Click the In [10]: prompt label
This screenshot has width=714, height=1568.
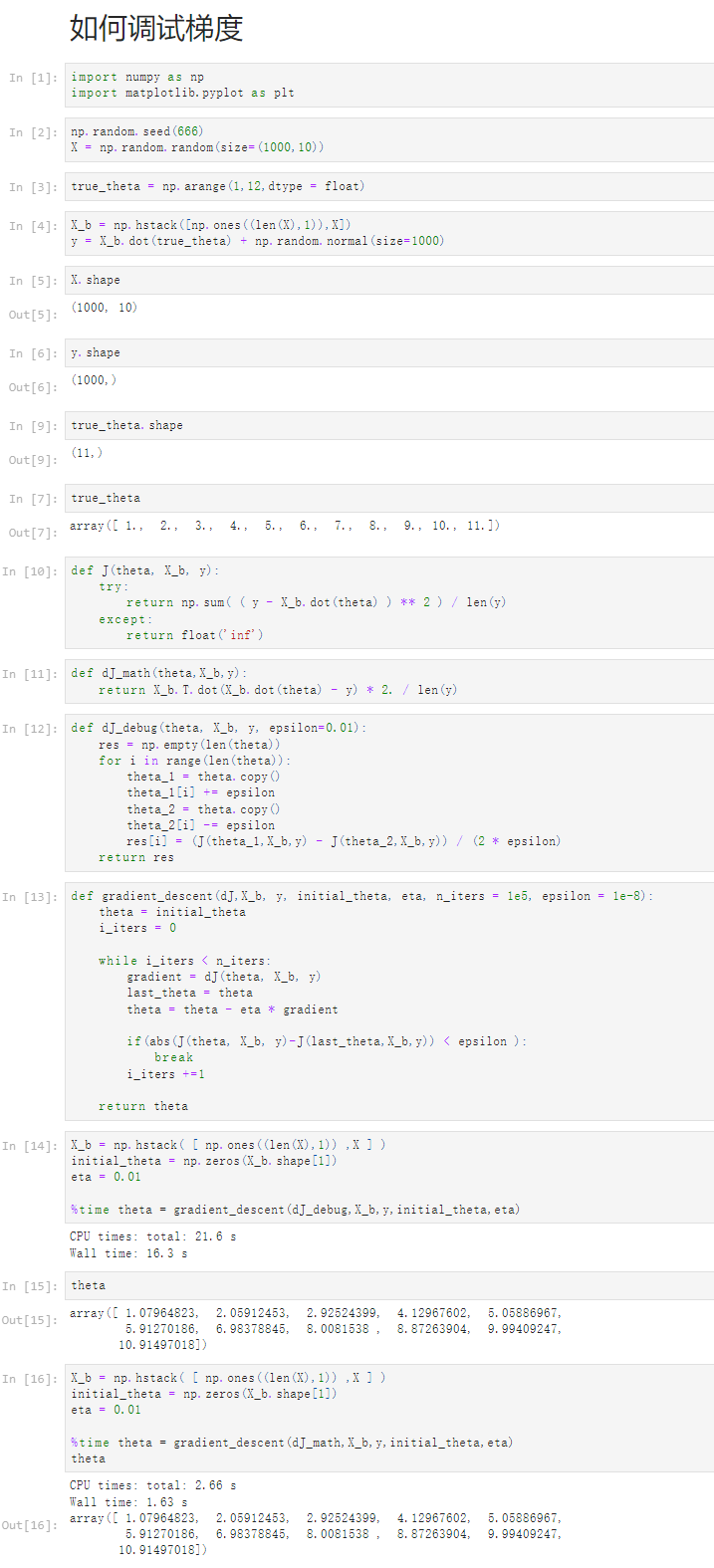(x=30, y=571)
